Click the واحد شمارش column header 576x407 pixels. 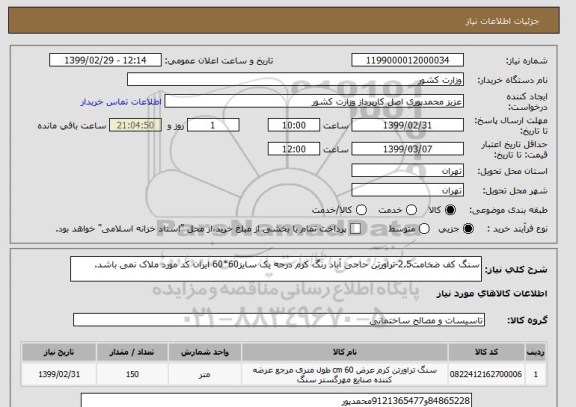coord(205,352)
